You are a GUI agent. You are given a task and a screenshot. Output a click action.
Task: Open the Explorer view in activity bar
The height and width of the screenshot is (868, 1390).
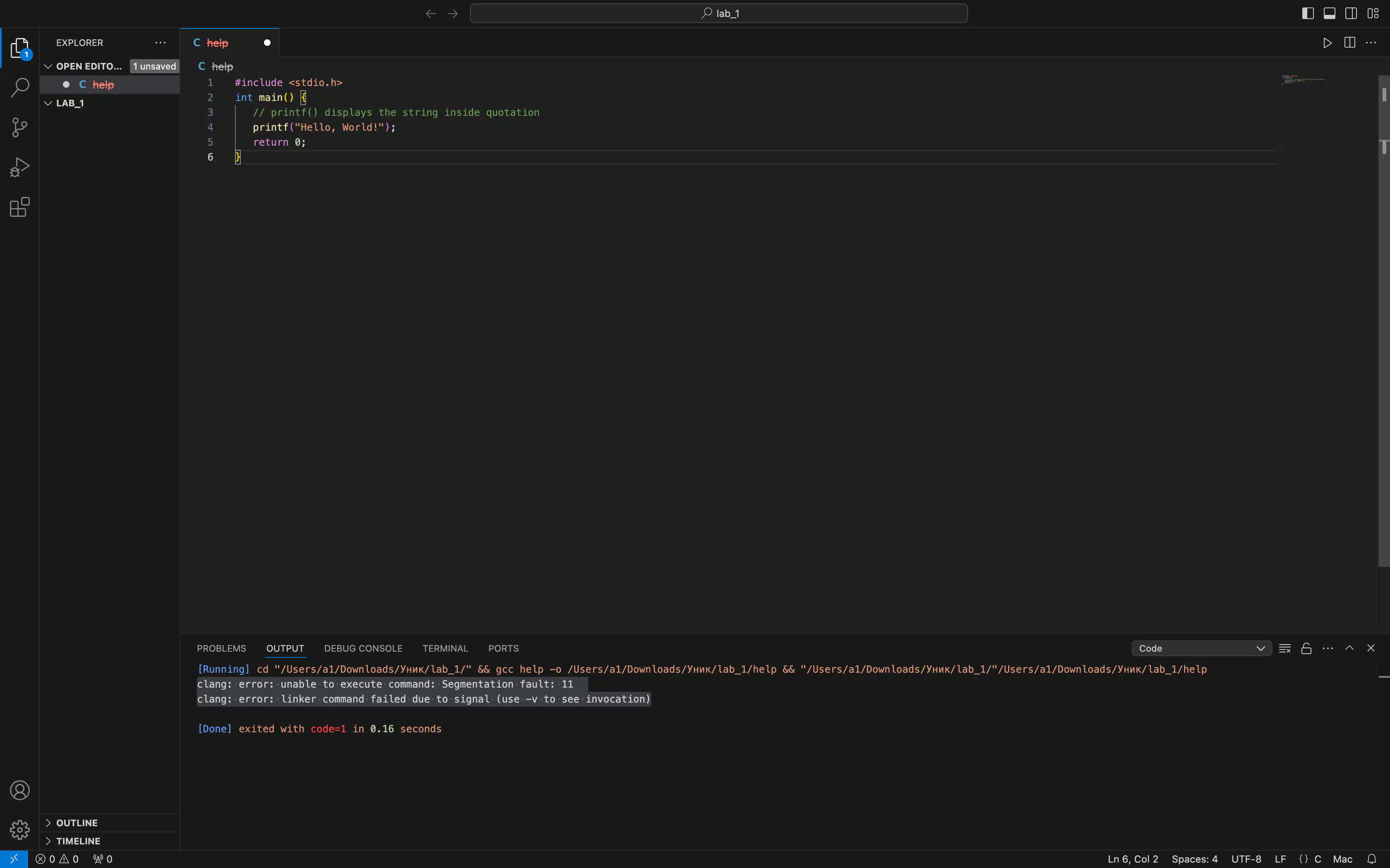coord(19,48)
